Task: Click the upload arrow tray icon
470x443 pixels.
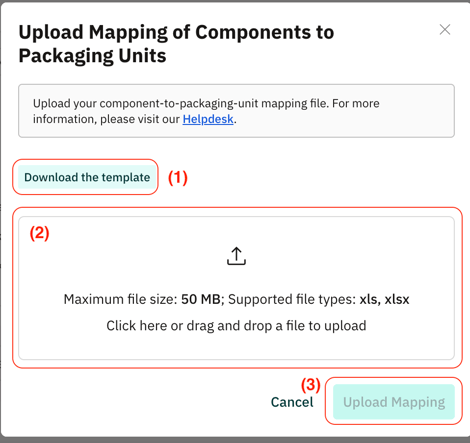Action: tap(236, 256)
